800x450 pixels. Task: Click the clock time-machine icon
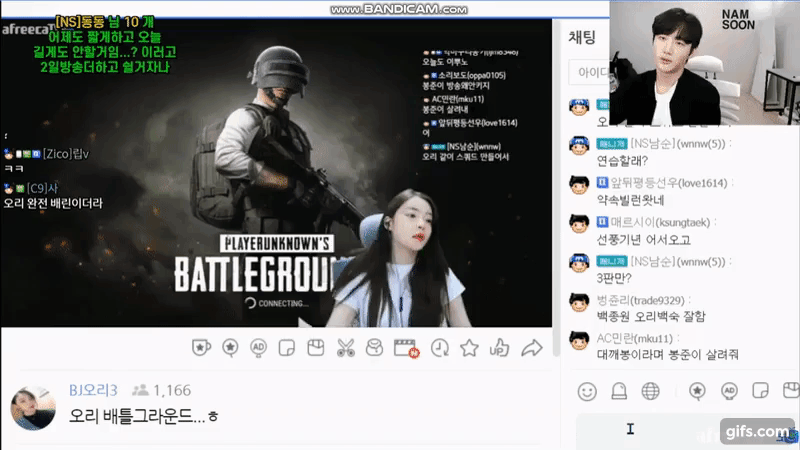click(x=440, y=348)
